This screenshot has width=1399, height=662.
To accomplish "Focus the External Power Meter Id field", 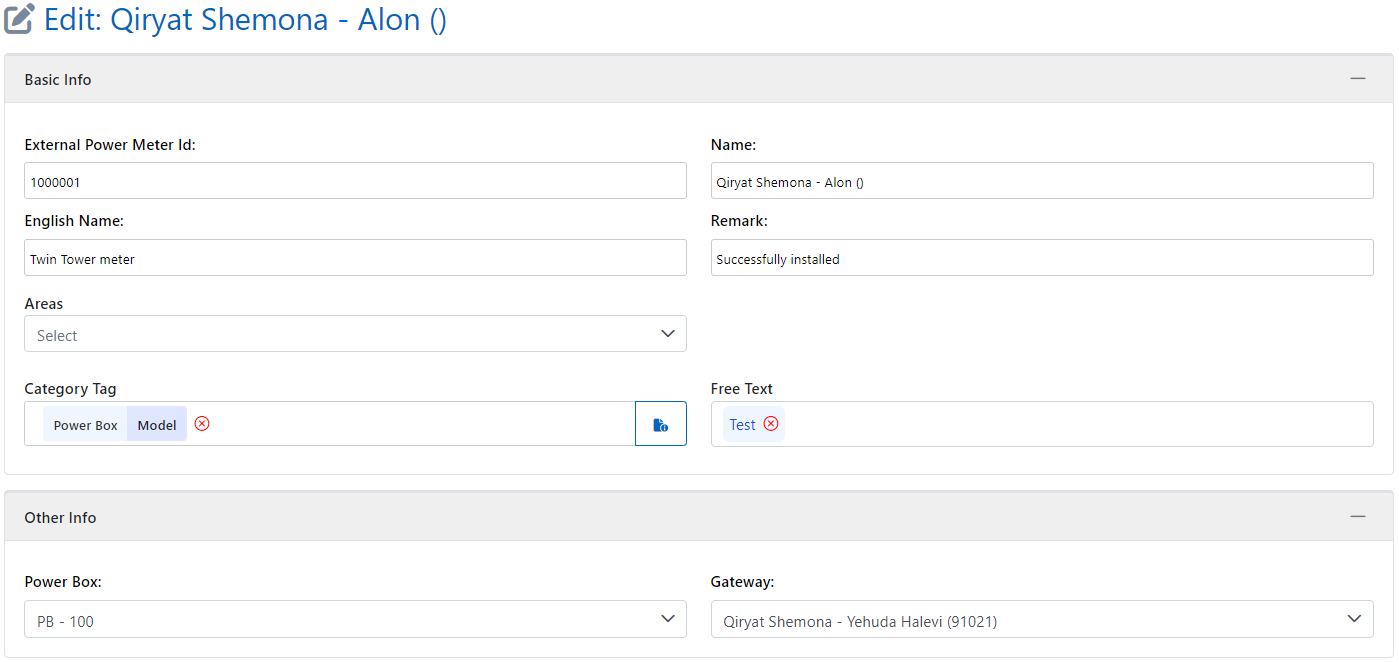I will click(355, 181).
